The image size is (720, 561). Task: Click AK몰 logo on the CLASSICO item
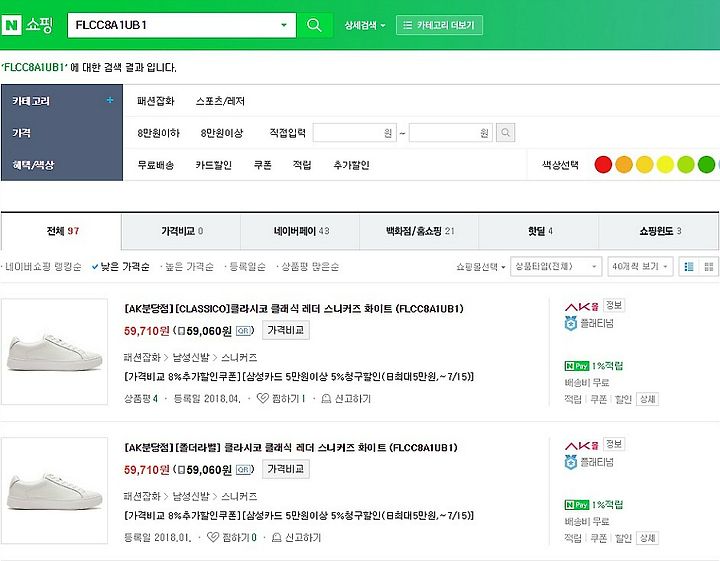[x=582, y=307]
